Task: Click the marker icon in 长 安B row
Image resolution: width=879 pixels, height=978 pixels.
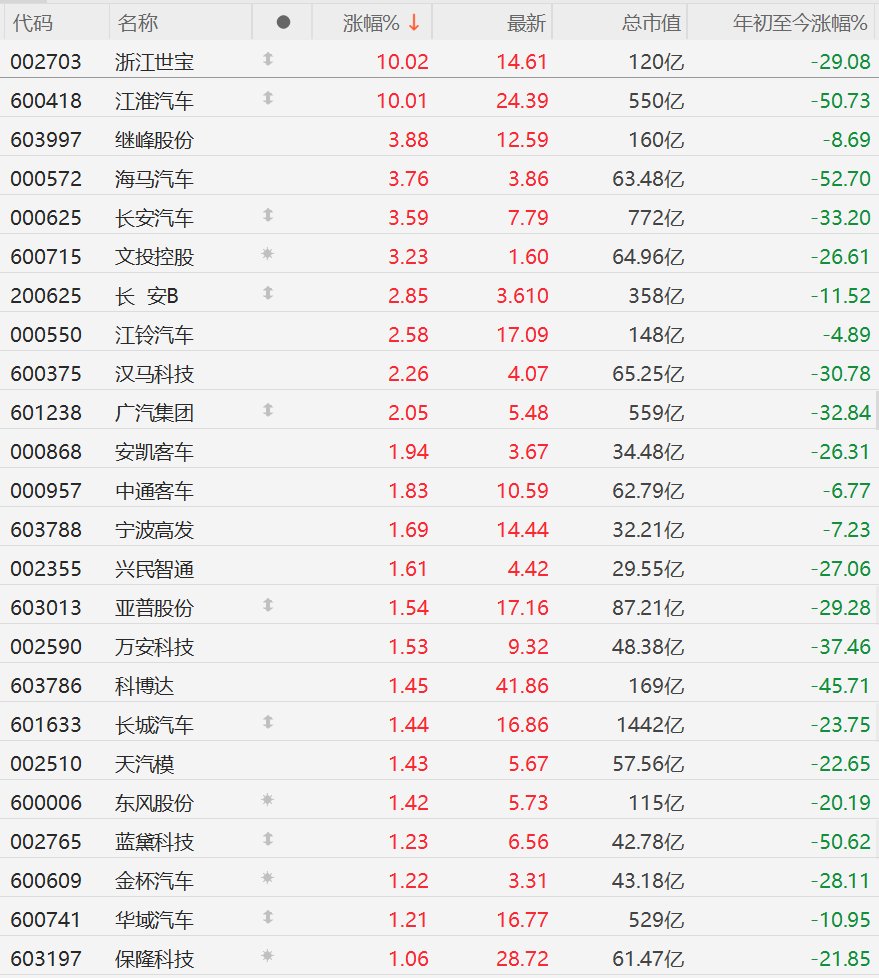Action: point(268,293)
